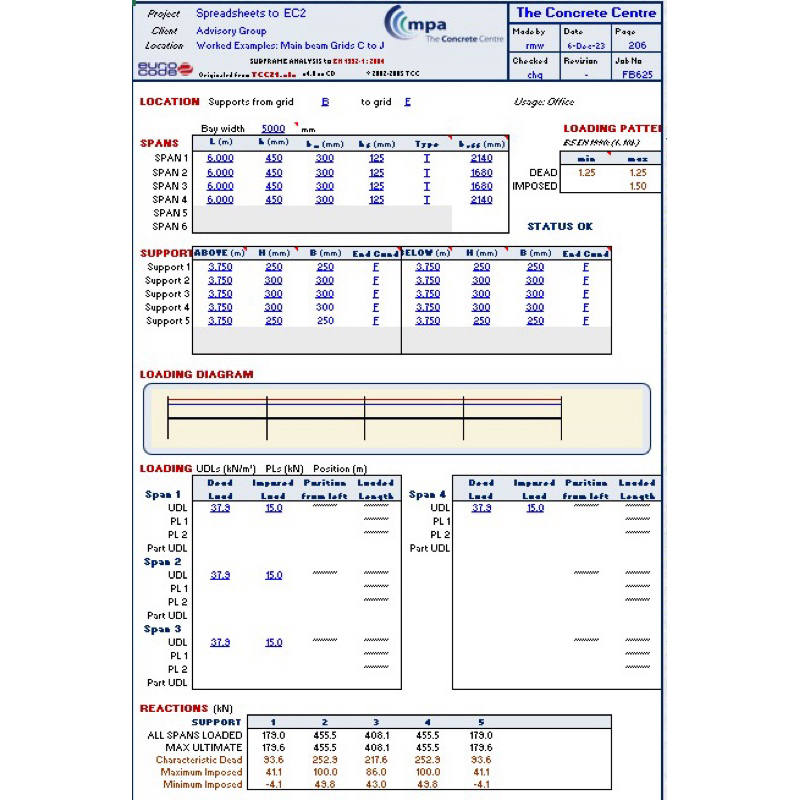
Task: Select Support 4 BELOW height 3.750
Action: (428, 307)
